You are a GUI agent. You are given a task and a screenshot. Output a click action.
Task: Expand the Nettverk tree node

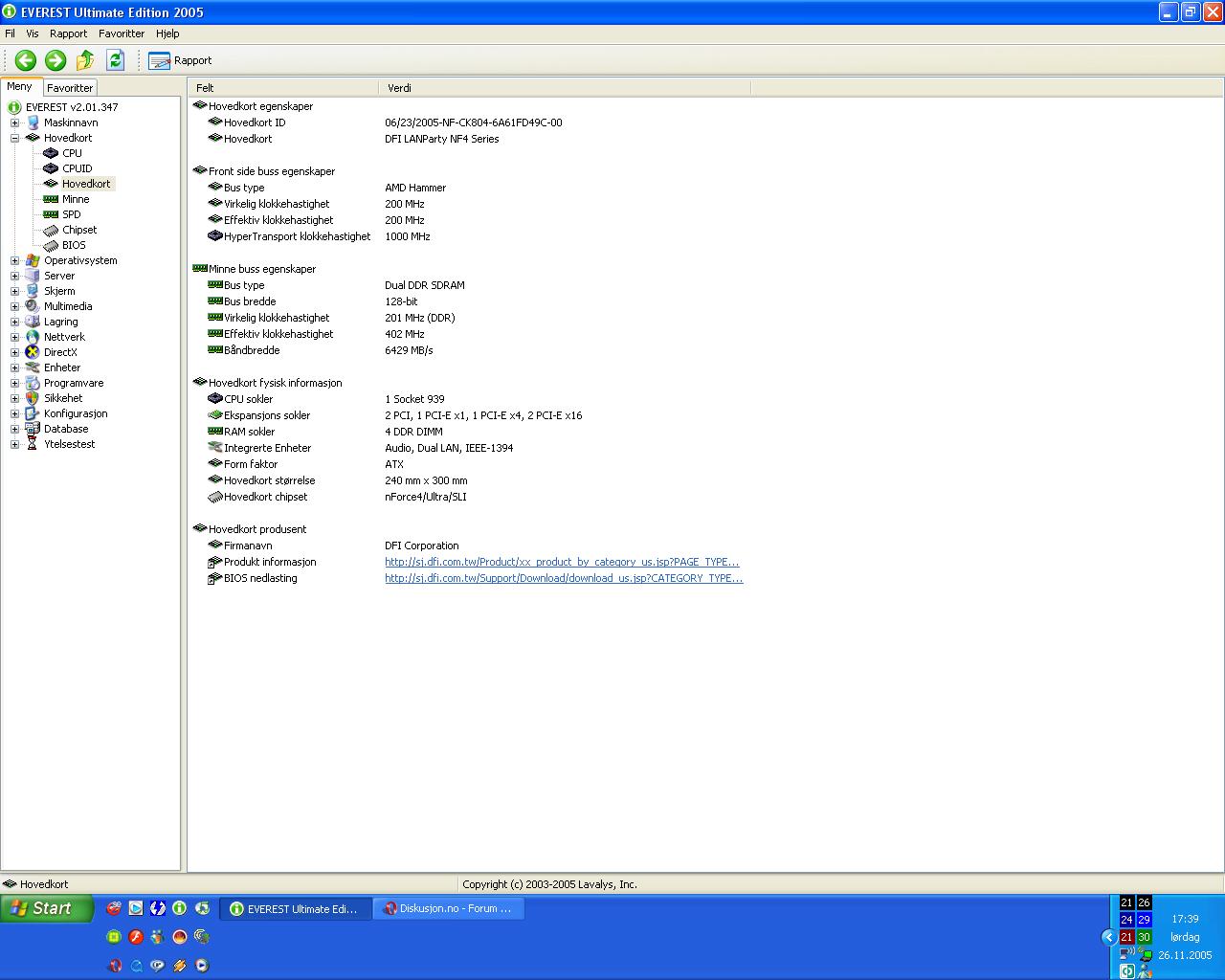(14, 337)
